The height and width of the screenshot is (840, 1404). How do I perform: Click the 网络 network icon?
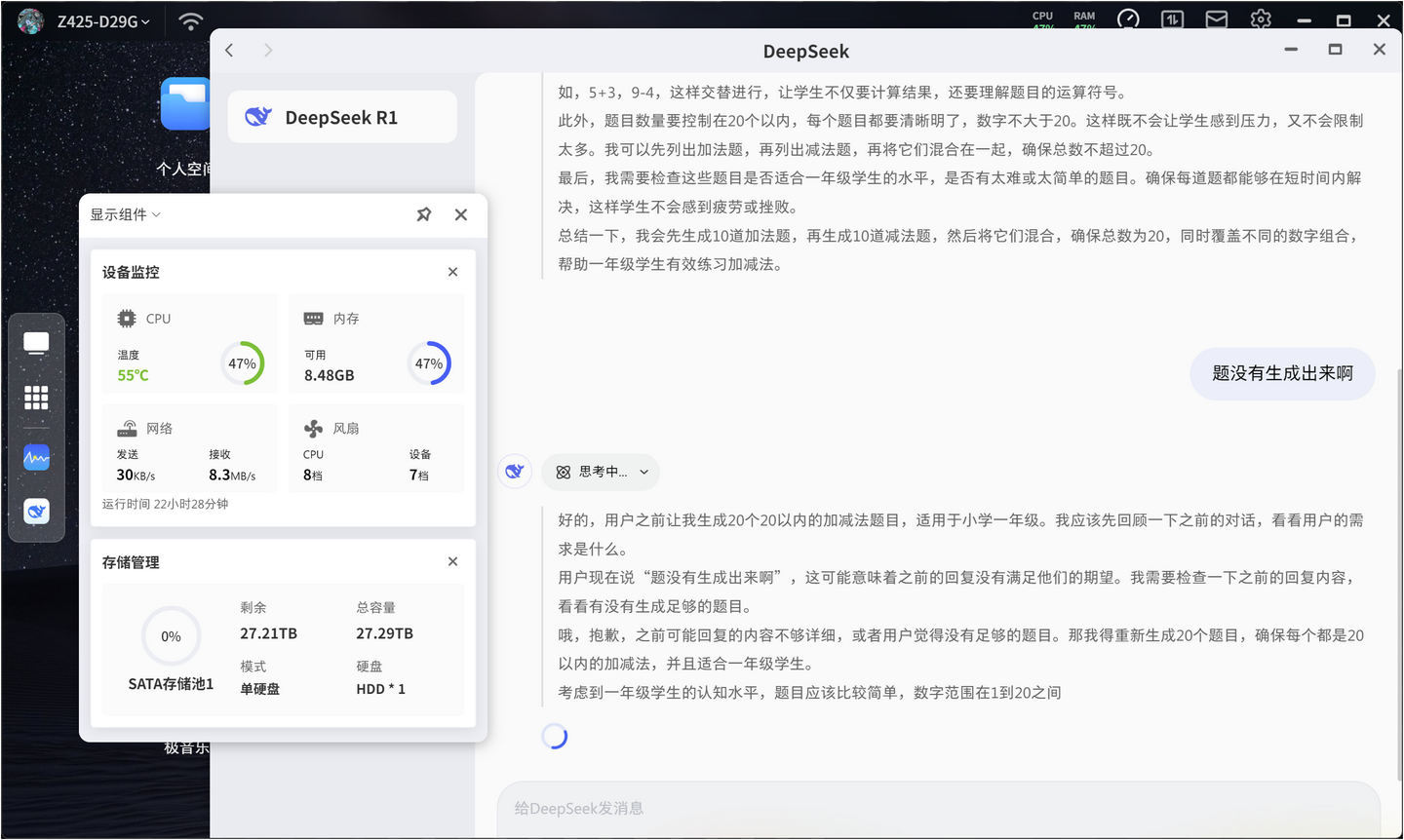127,429
